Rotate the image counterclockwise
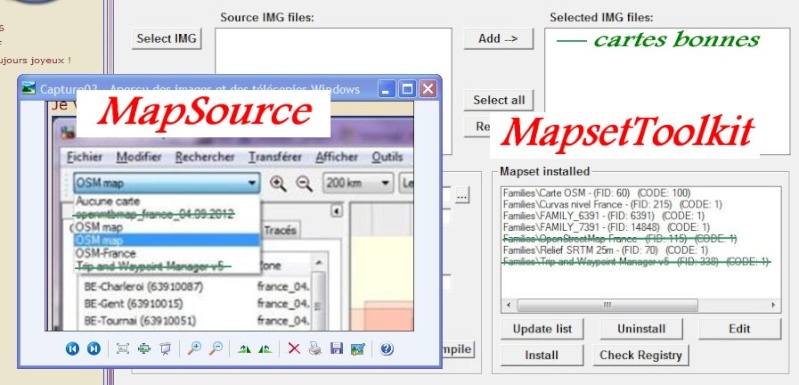The width and height of the screenshot is (799, 385). [x=264, y=349]
